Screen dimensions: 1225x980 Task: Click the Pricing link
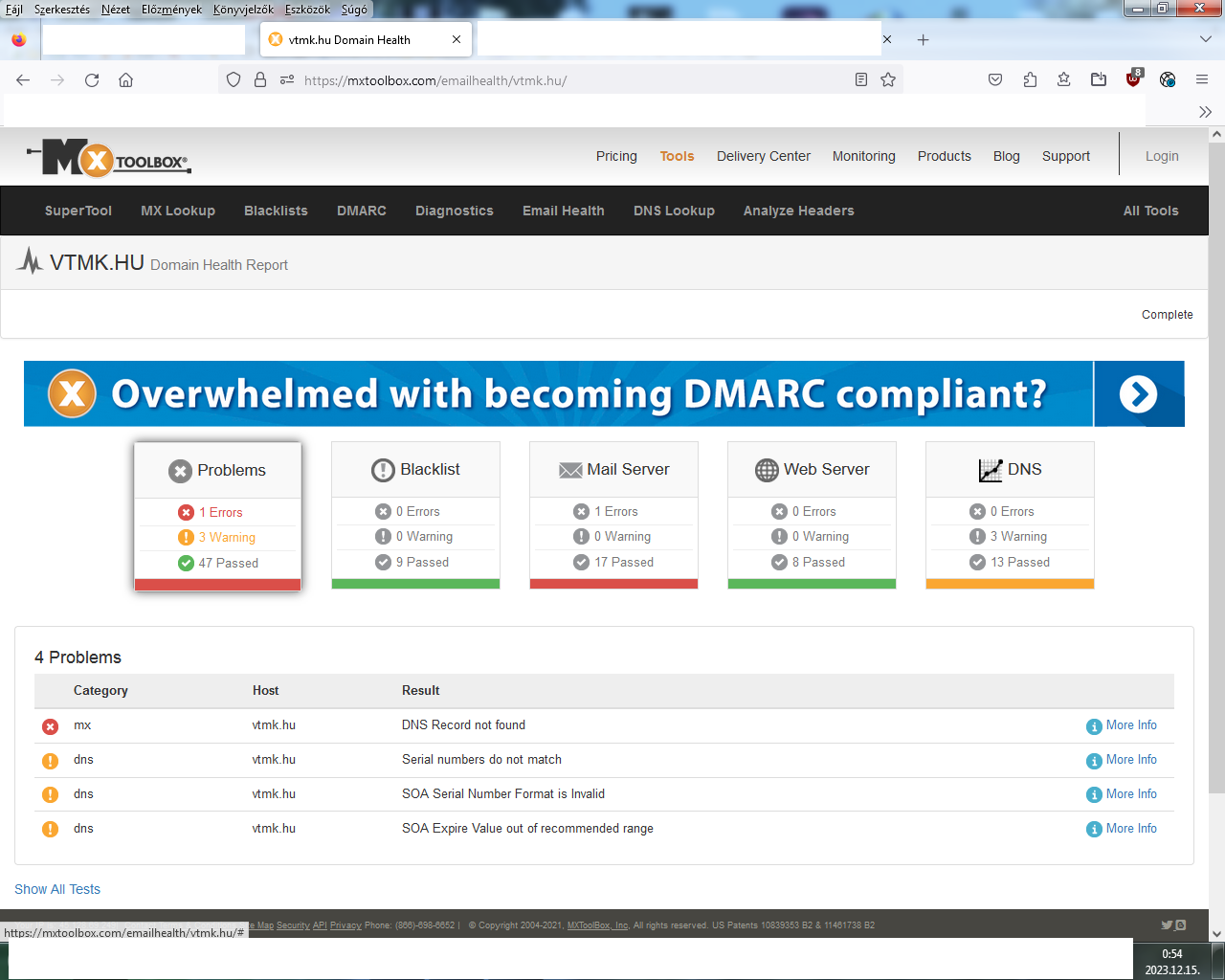[616, 156]
